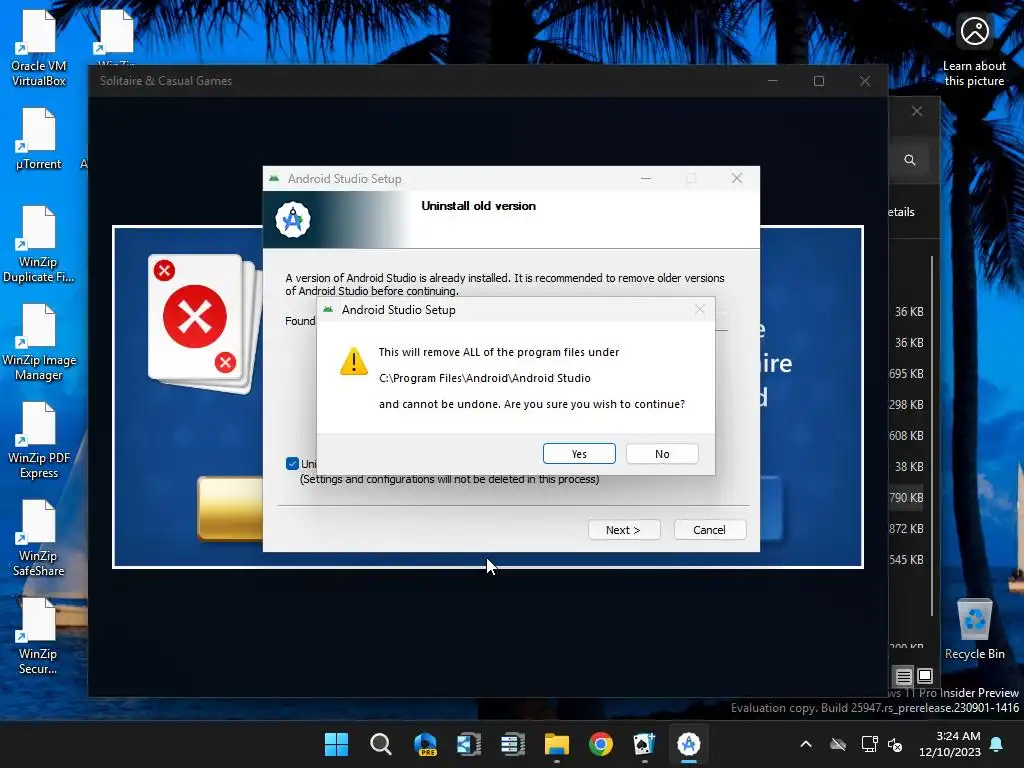Screen dimensions: 1024x768
Task: Click the Android Studio logo in setup header
Action: pyautogui.click(x=293, y=219)
